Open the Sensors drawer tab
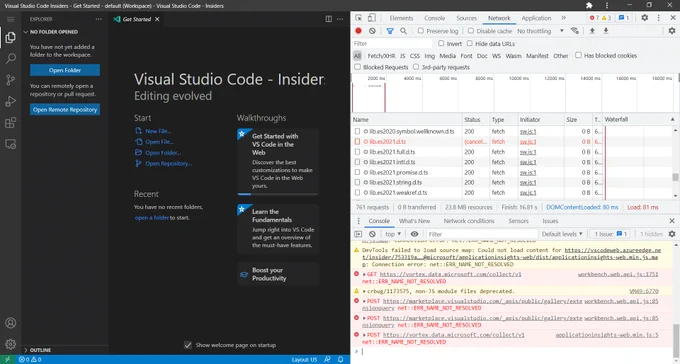This screenshot has height=364, width=680. [x=518, y=221]
